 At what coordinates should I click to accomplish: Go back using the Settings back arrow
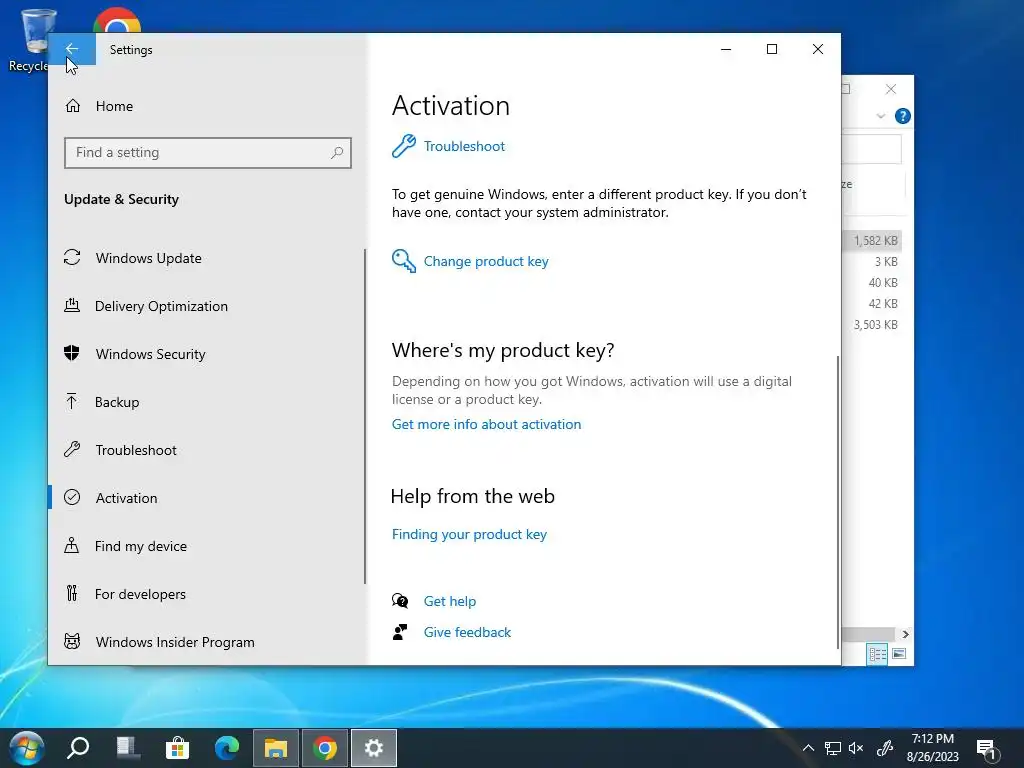coord(72,49)
